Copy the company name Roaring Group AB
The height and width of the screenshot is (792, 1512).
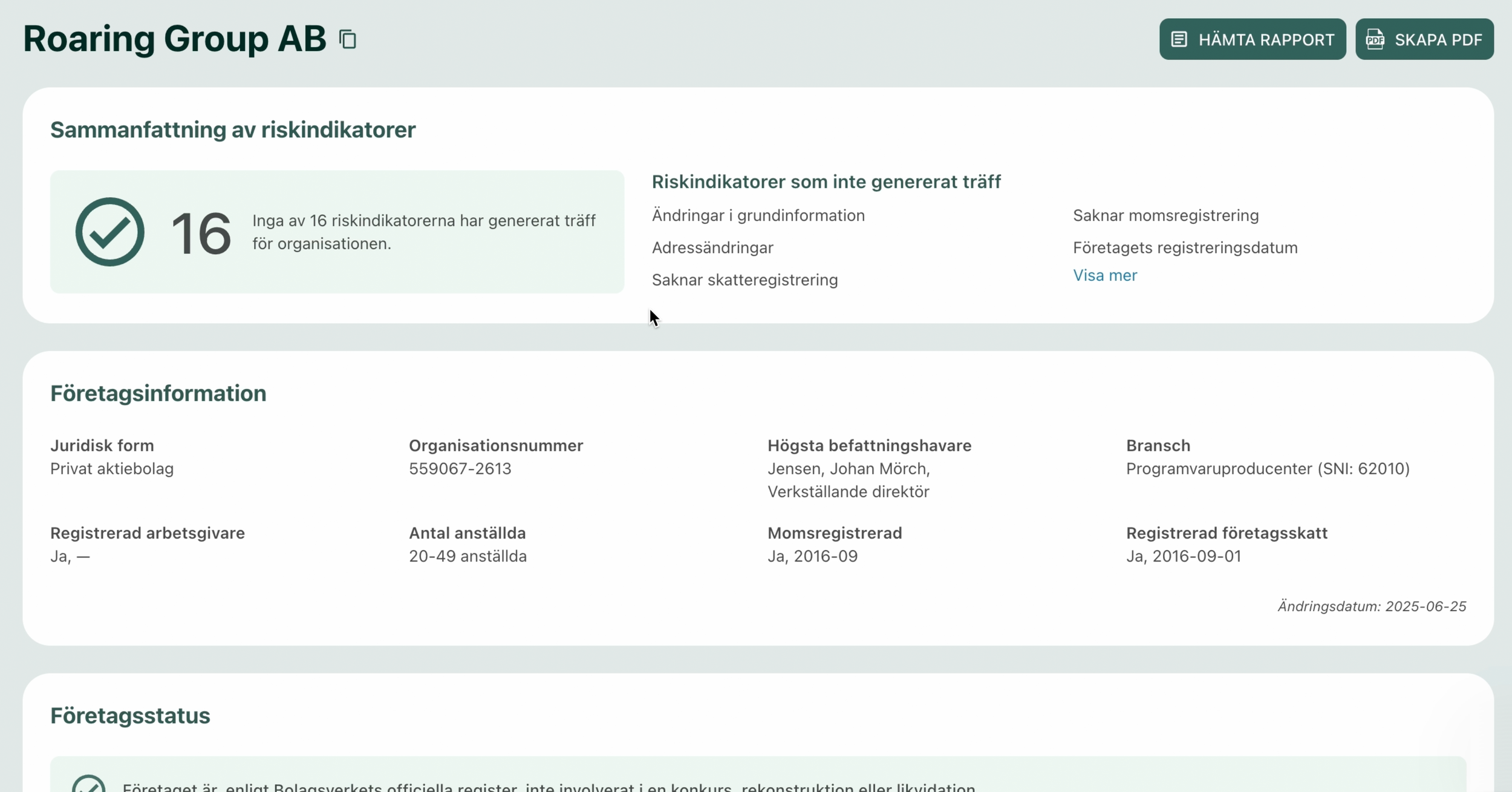(348, 39)
